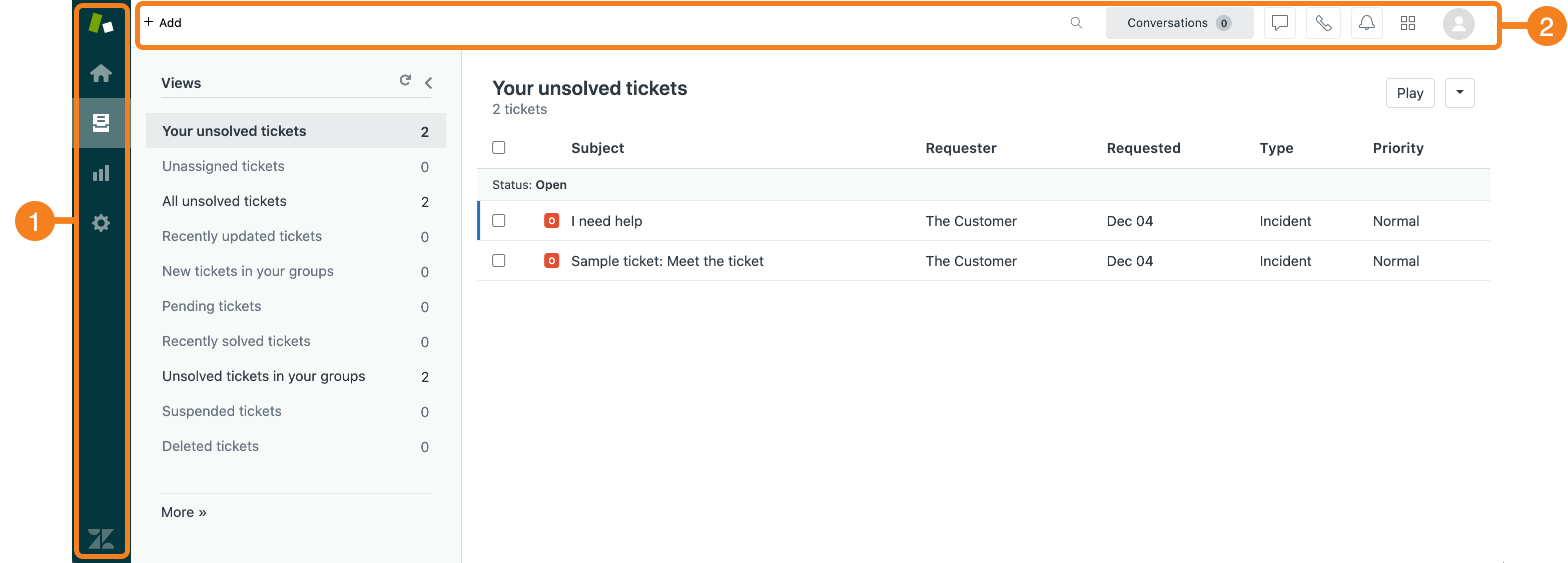Open 'Suspended tickets' view
This screenshot has height=563, width=1568.
(222, 410)
